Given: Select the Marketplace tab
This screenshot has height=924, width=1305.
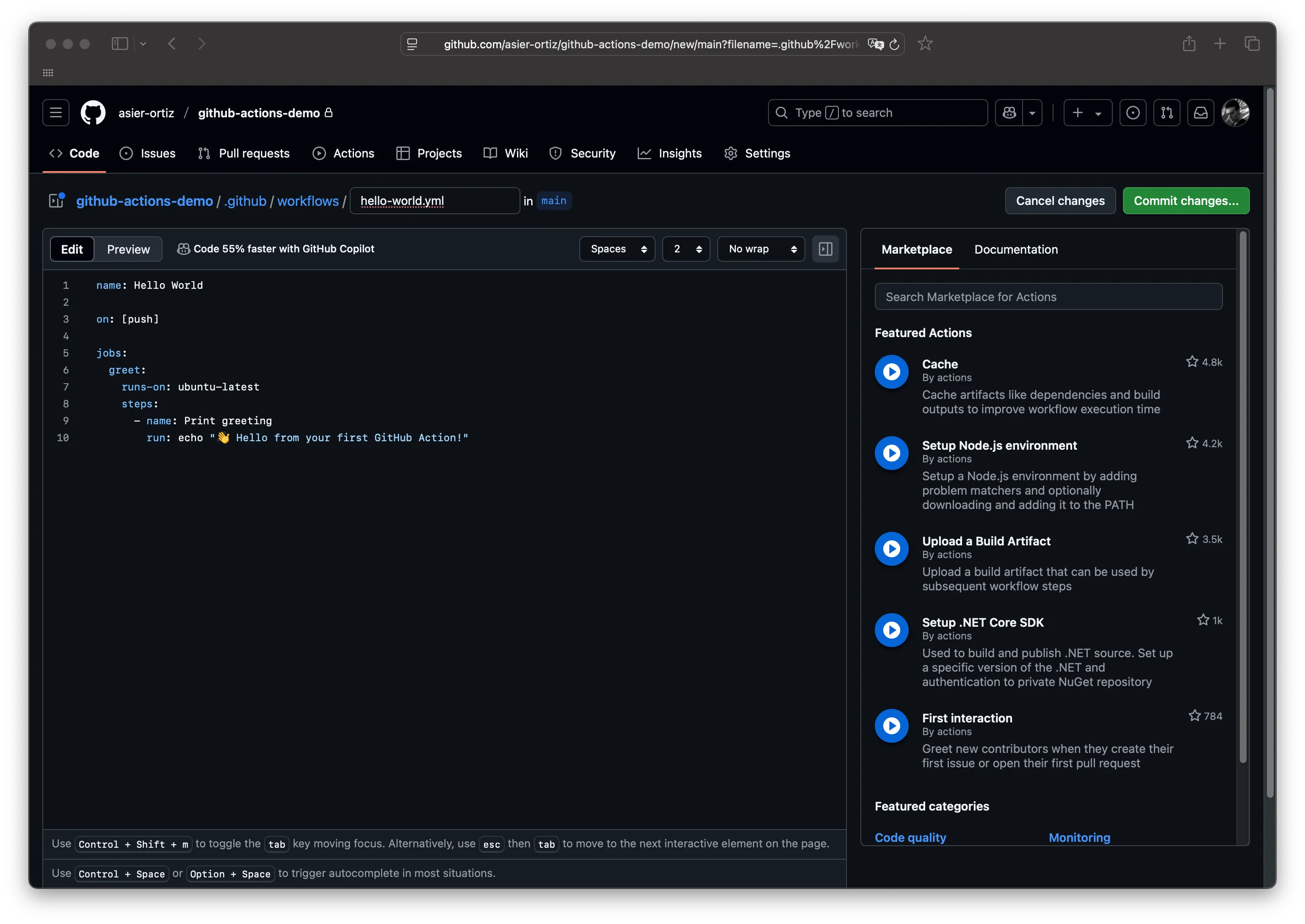Looking at the screenshot, I should click(x=916, y=249).
